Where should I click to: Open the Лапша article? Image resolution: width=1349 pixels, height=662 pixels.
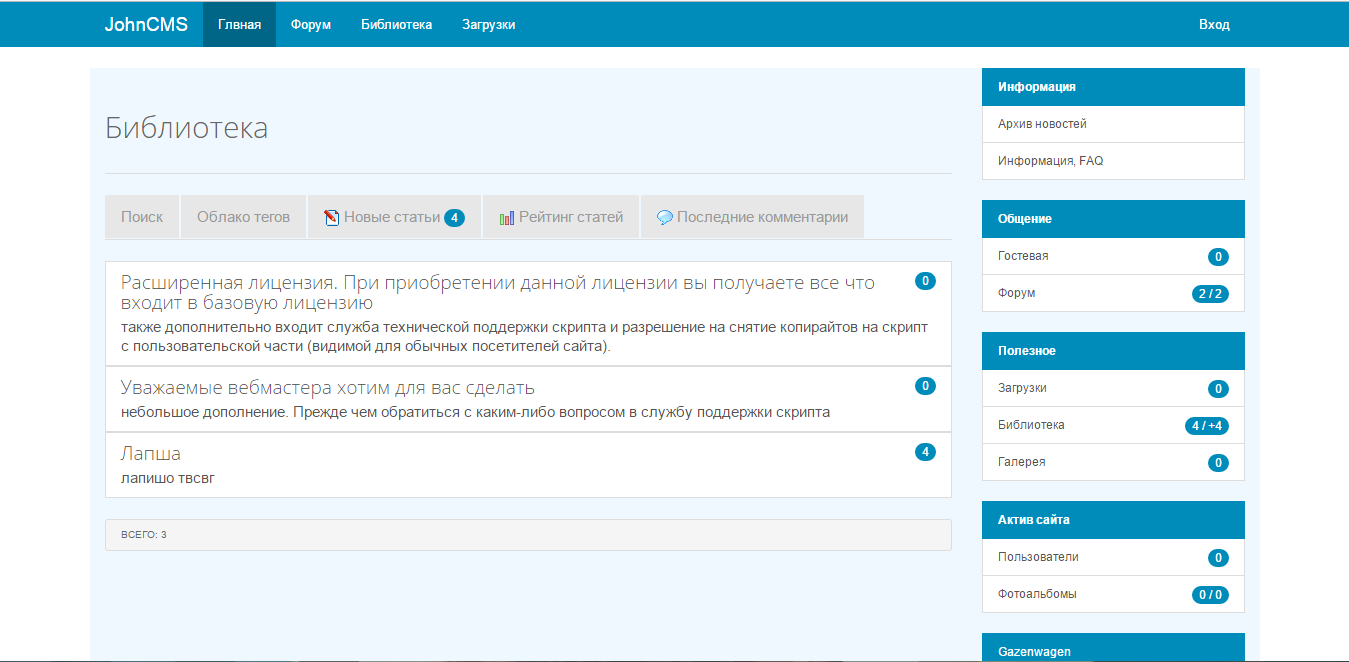coord(151,454)
